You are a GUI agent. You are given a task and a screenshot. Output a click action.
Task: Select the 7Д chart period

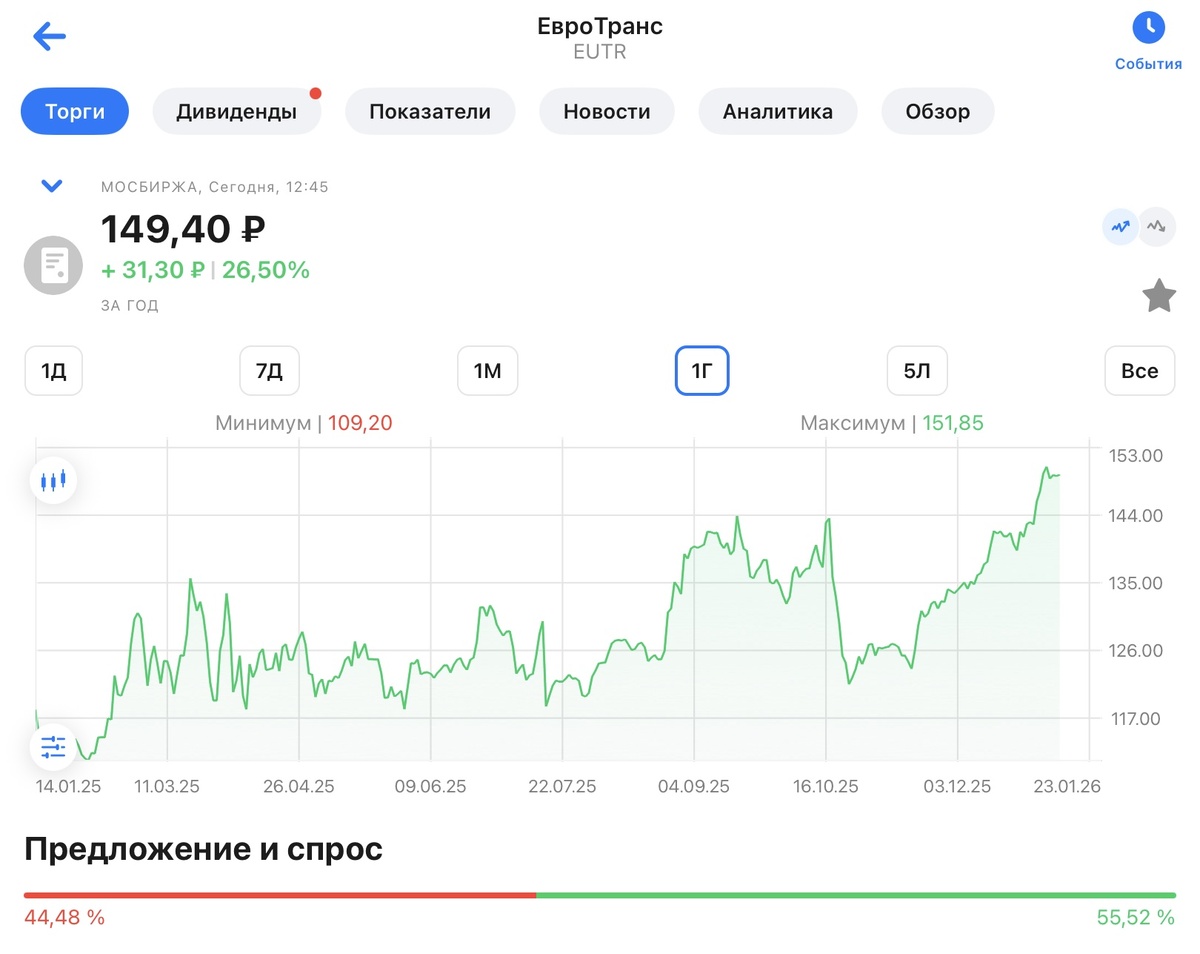[270, 371]
